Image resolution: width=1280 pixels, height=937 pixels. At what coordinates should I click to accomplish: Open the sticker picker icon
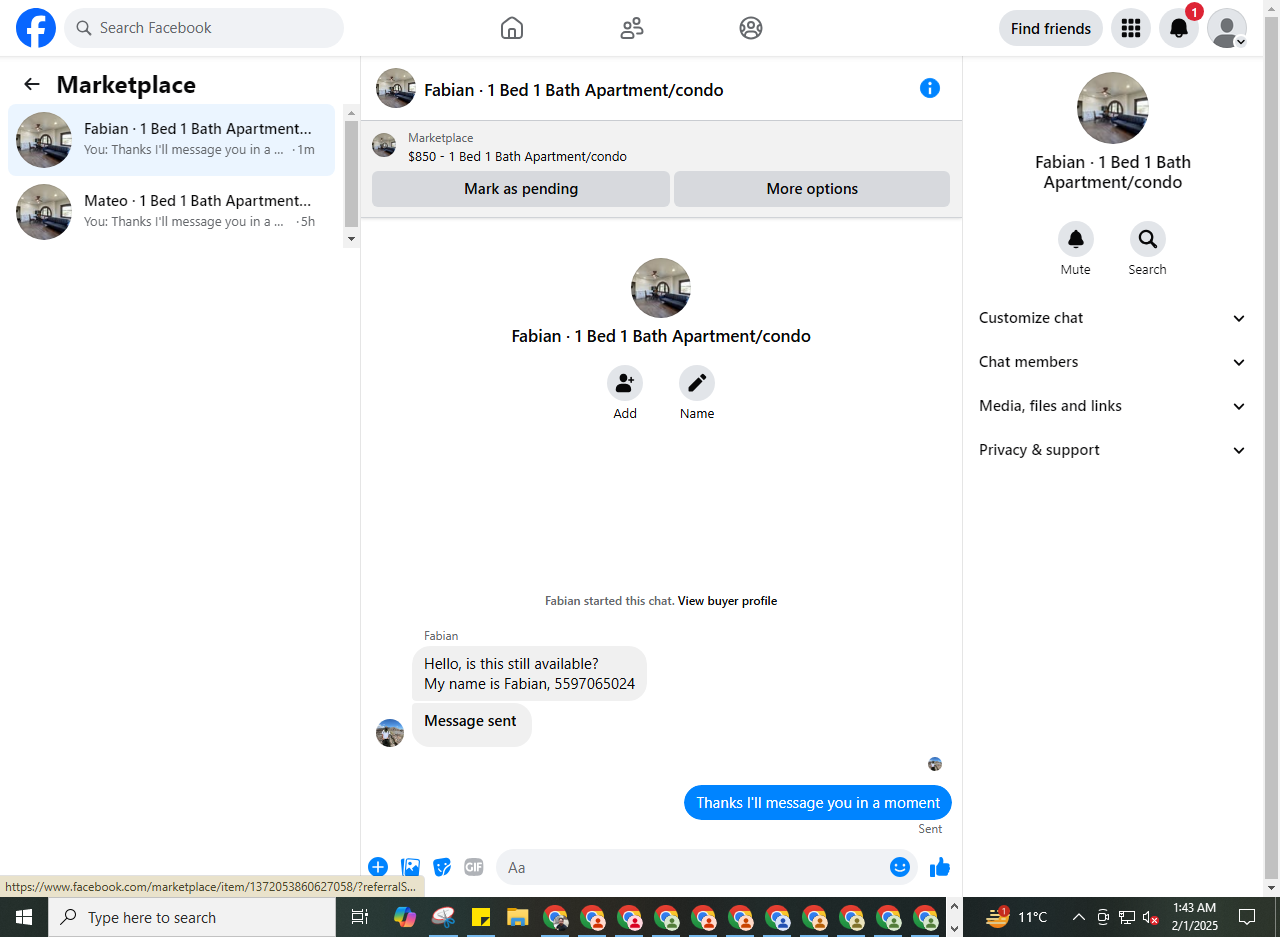442,867
